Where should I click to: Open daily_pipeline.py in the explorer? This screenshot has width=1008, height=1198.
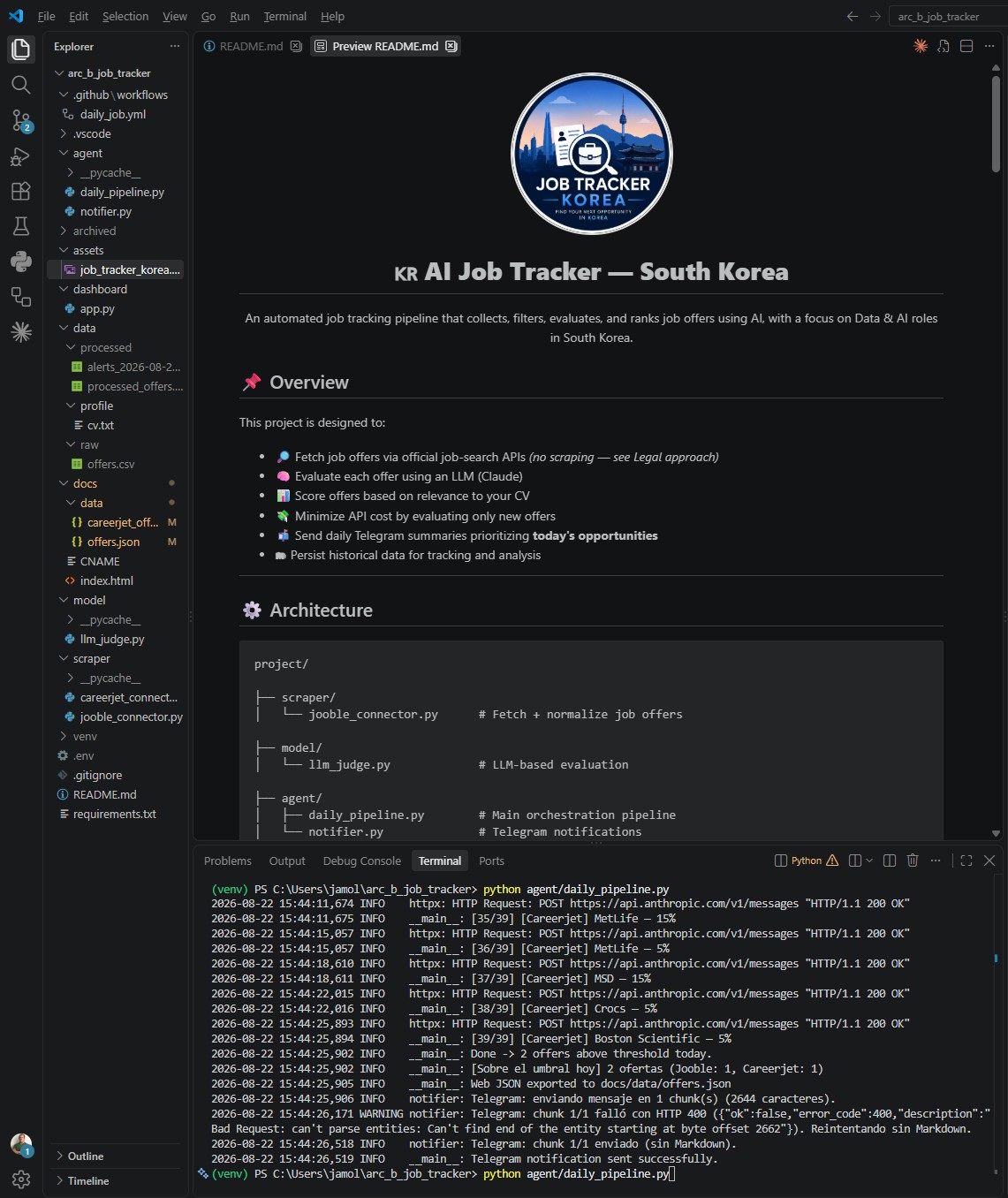tap(122, 192)
